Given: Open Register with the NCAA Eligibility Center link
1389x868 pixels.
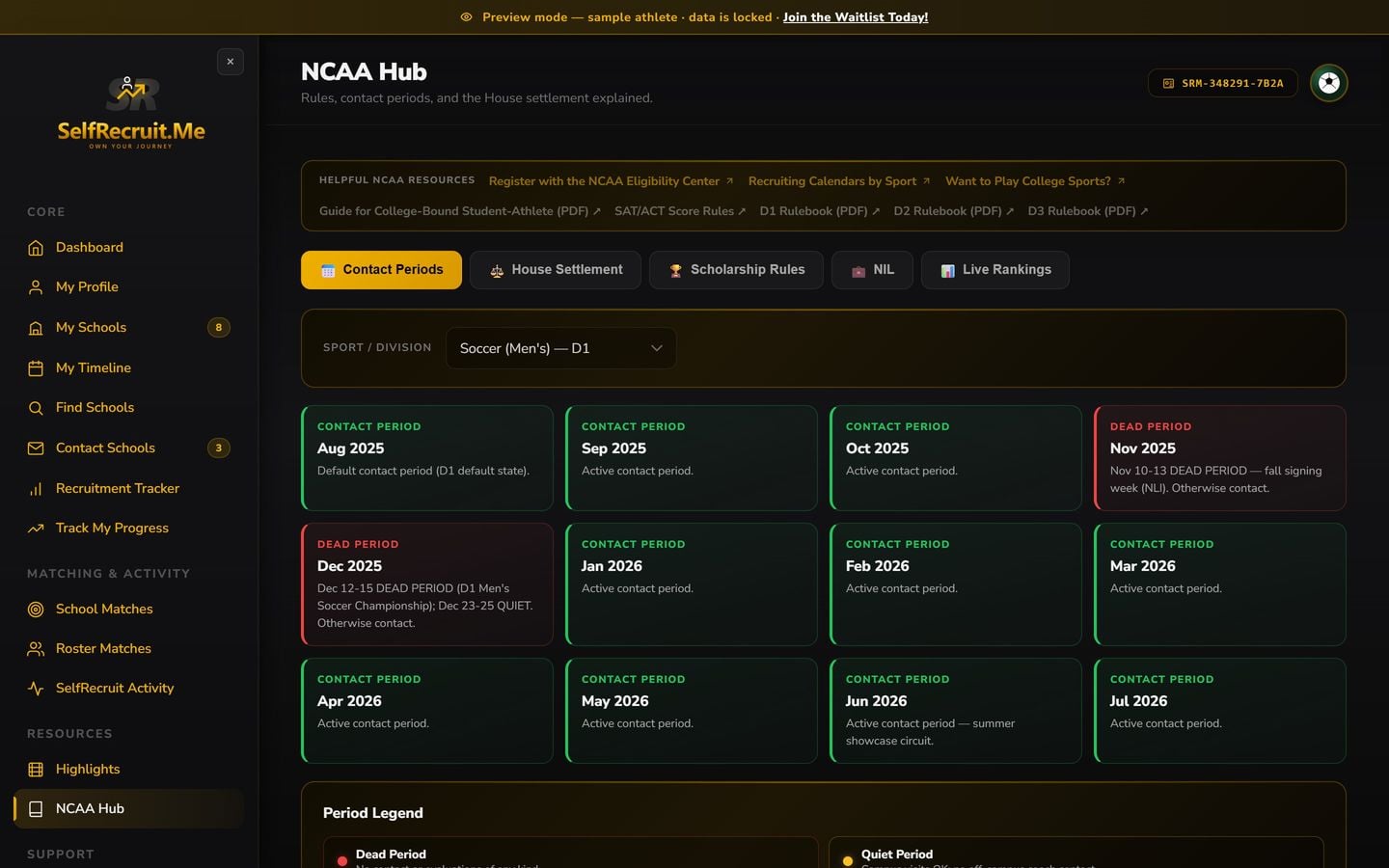Looking at the screenshot, I should point(611,181).
